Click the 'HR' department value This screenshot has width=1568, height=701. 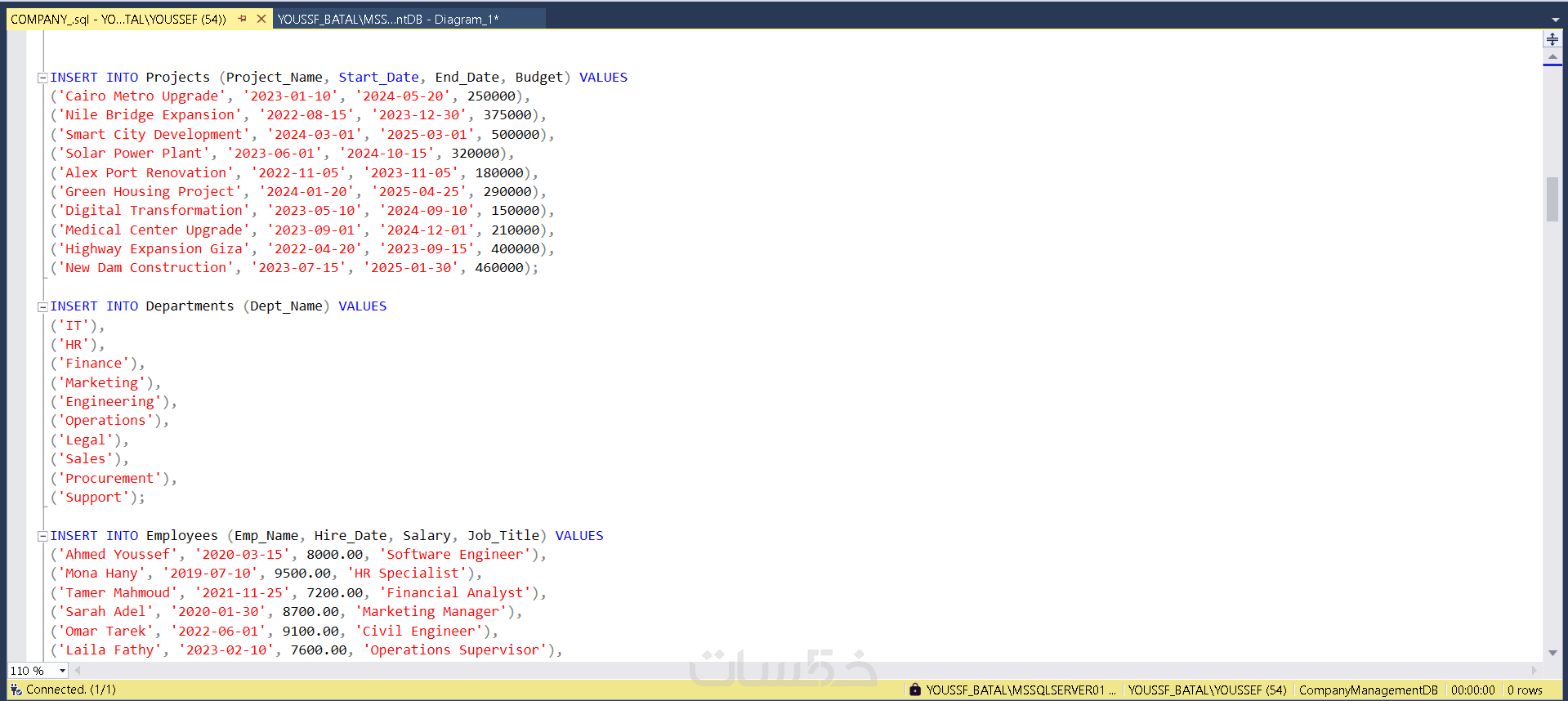pos(74,345)
